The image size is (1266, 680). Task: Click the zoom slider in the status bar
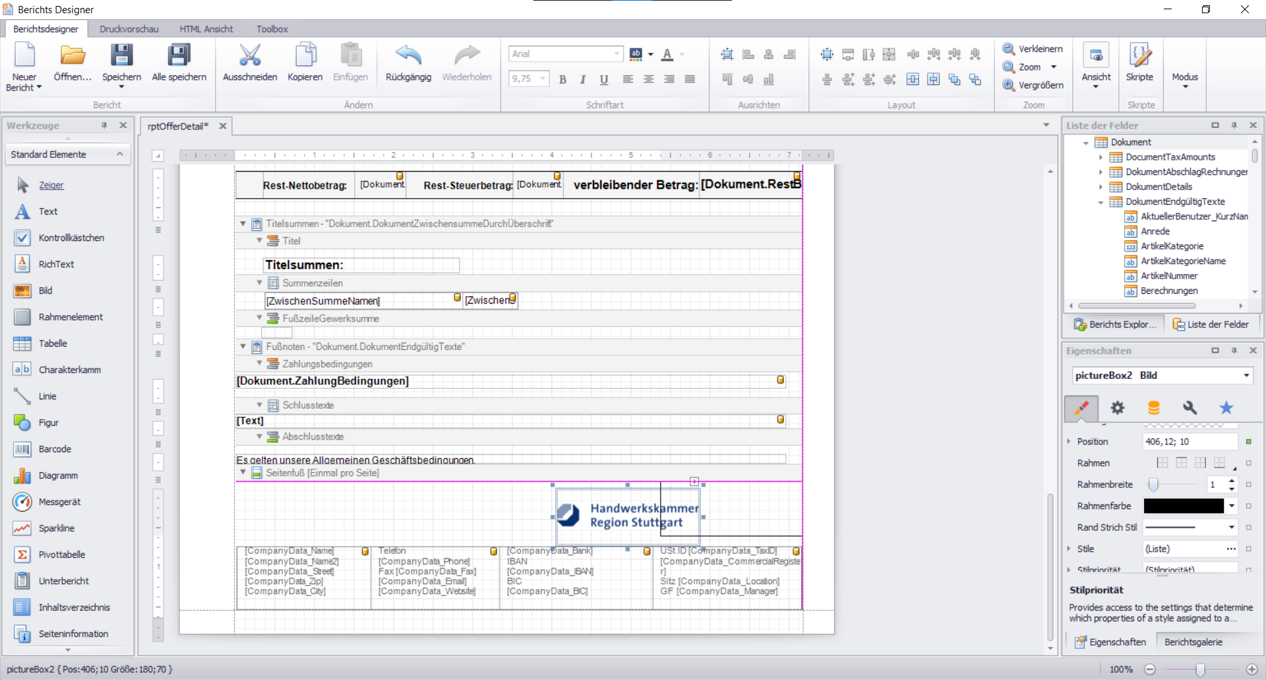coord(1200,669)
